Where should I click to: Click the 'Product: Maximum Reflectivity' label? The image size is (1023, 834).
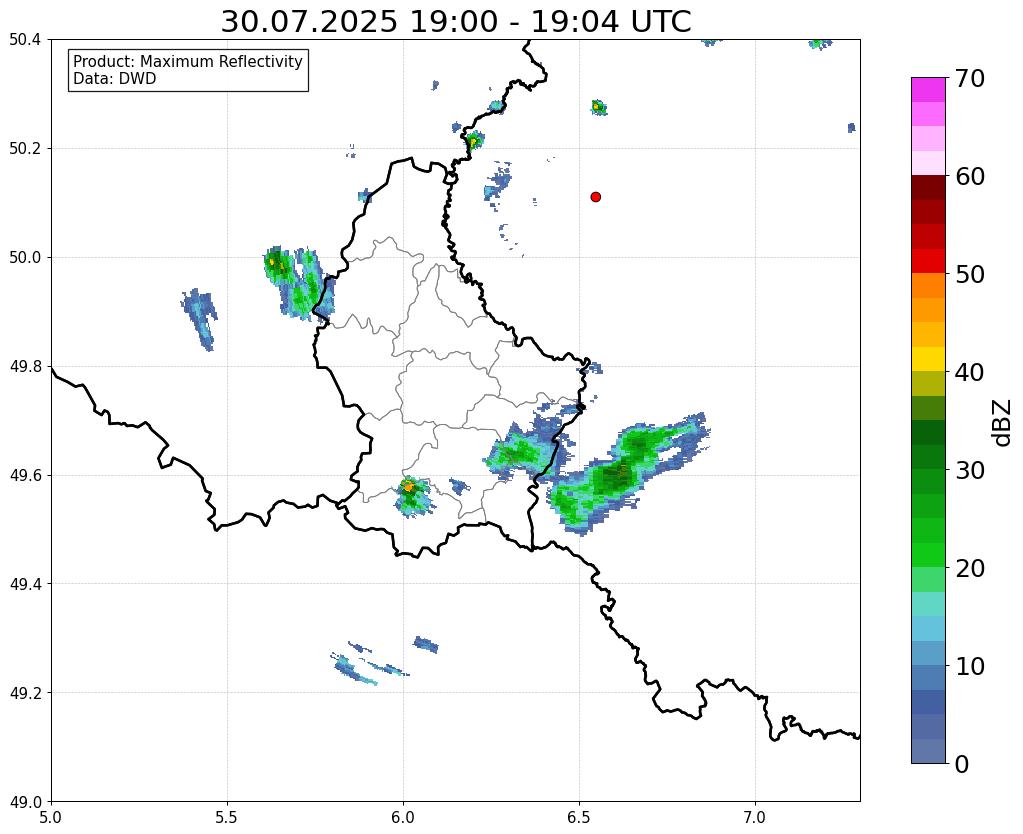coord(188,61)
